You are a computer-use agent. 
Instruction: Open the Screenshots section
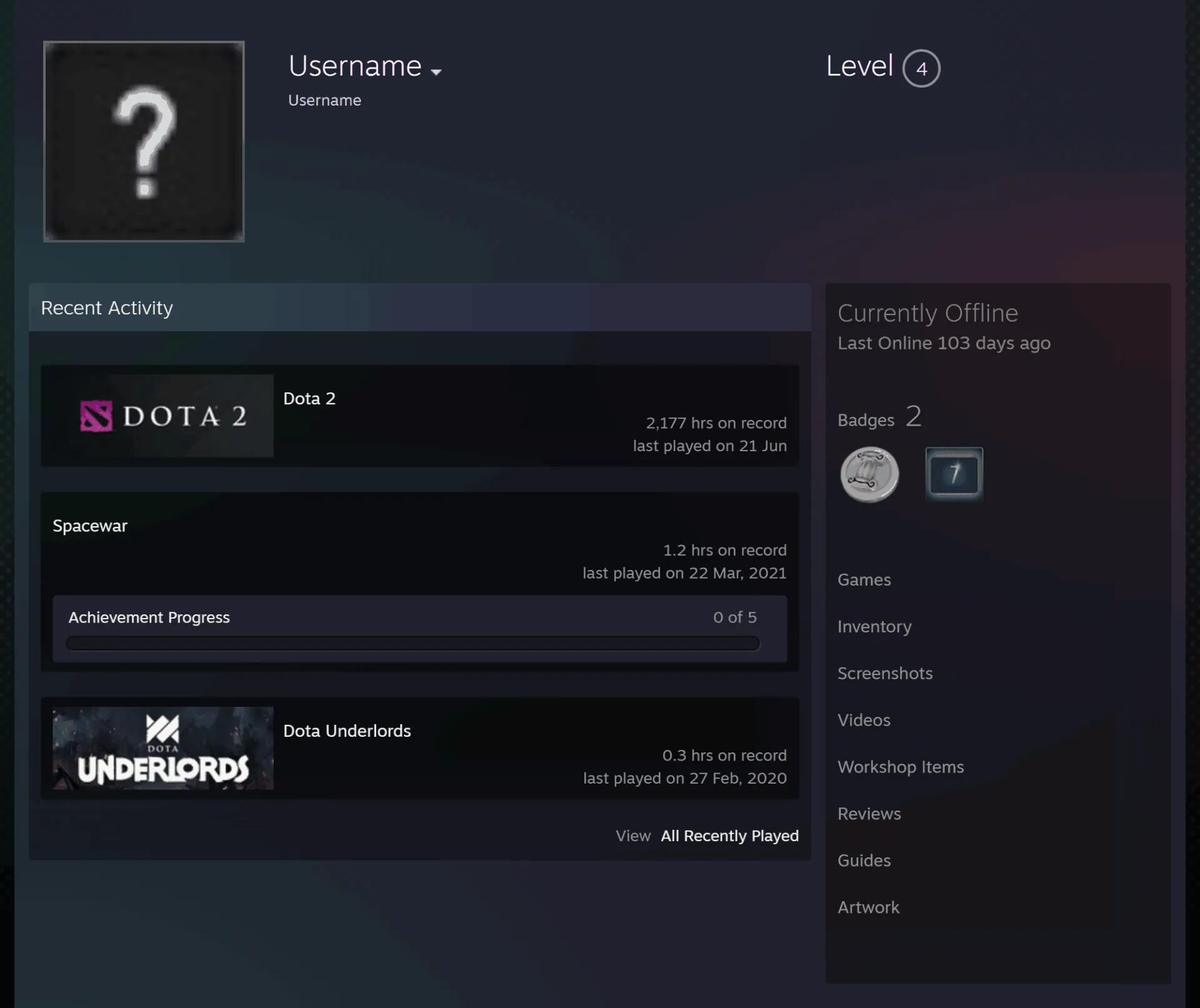tap(885, 674)
